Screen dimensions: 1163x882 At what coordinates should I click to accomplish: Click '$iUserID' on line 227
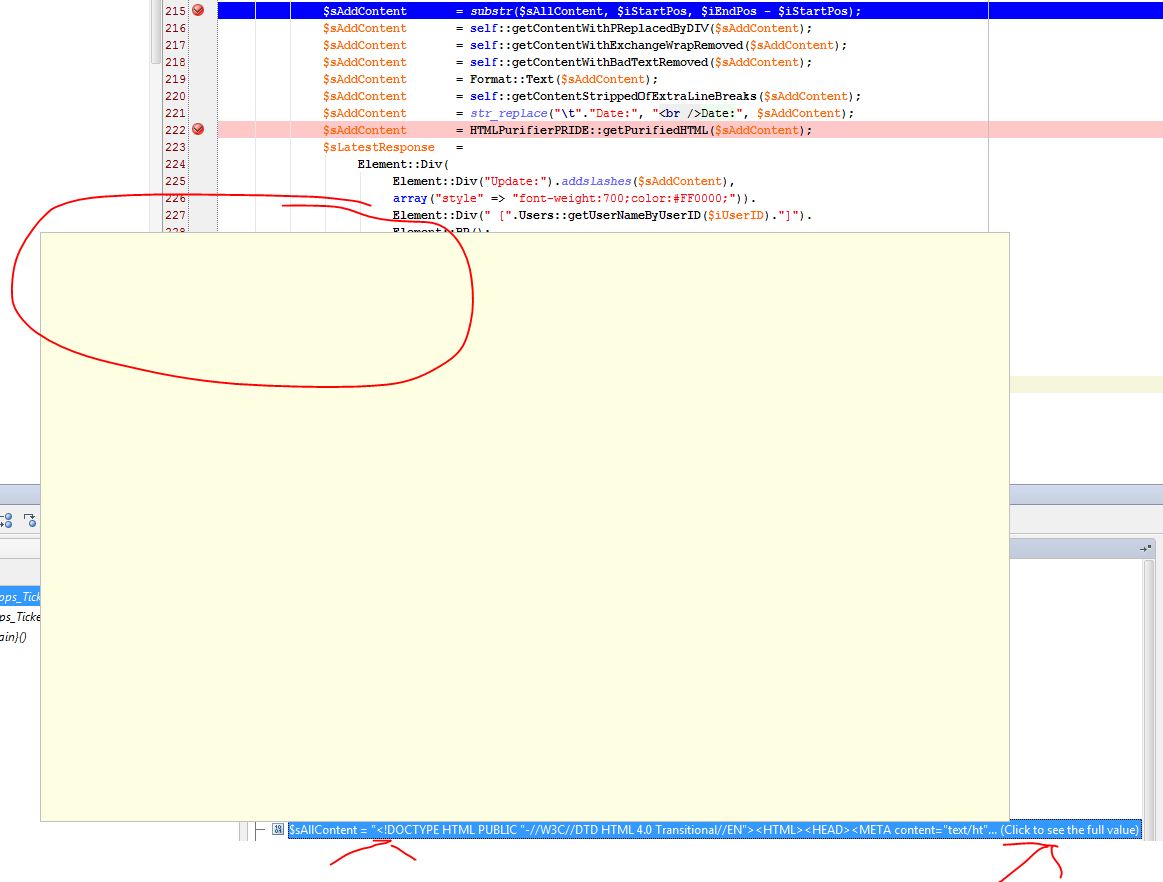[736, 215]
